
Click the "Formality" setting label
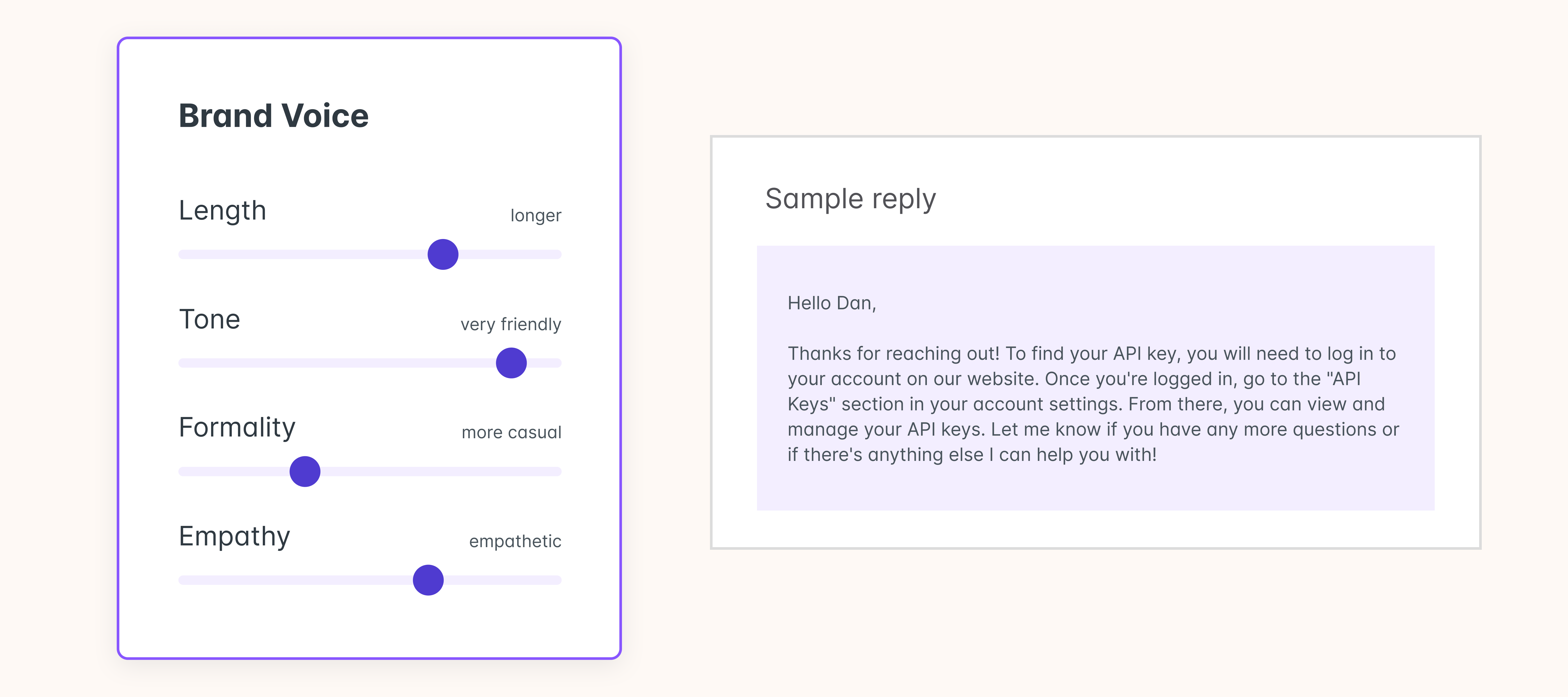click(237, 427)
